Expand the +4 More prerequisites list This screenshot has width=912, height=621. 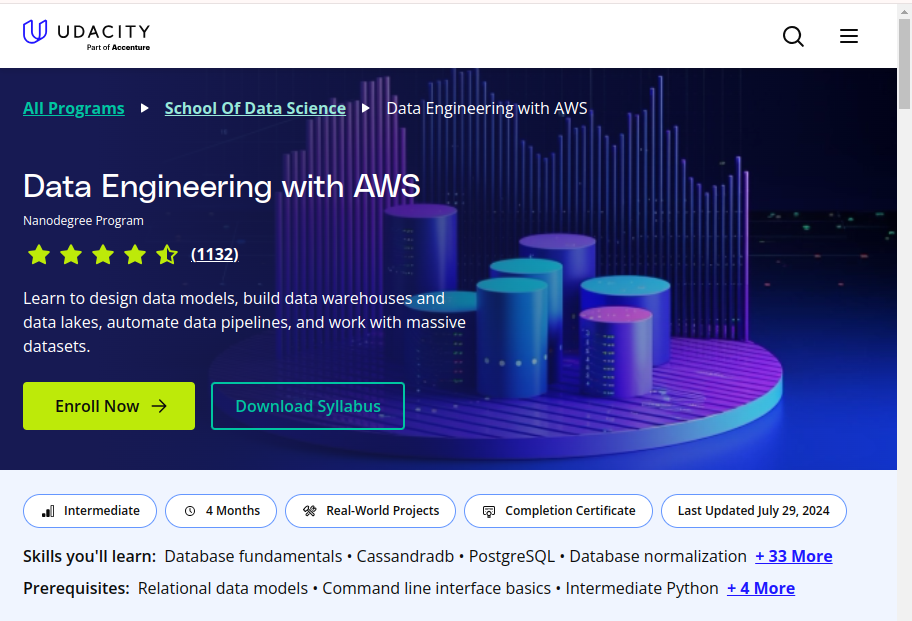point(760,588)
